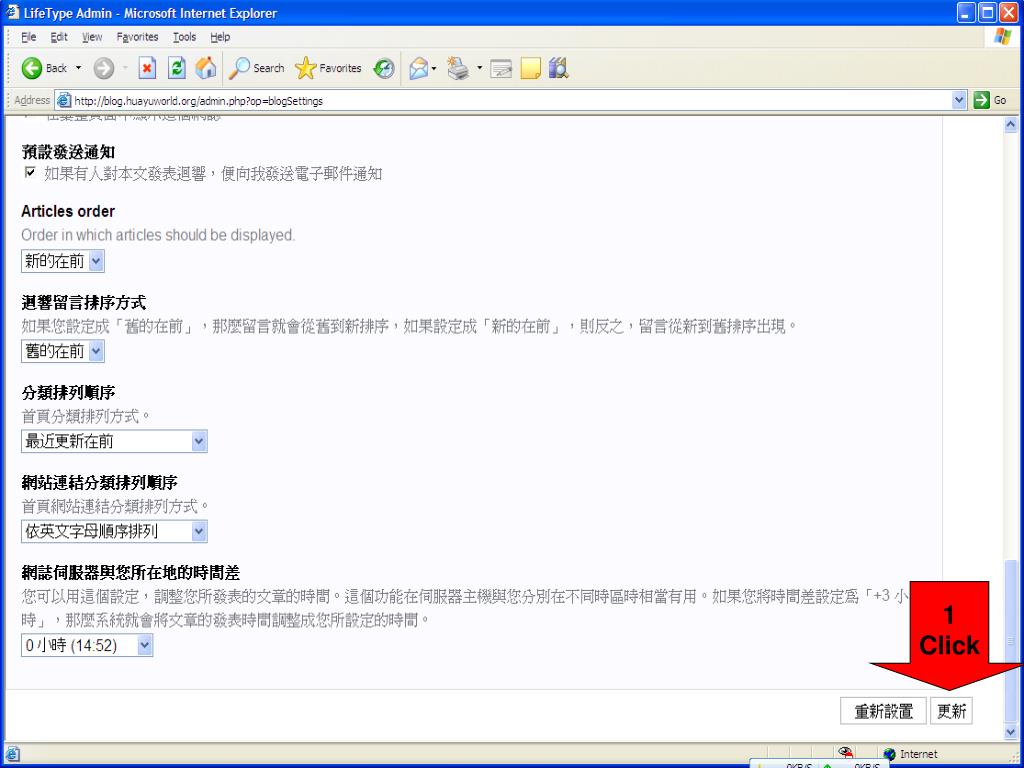Click the Articles order heading text
The image size is (1024, 768).
(68, 212)
